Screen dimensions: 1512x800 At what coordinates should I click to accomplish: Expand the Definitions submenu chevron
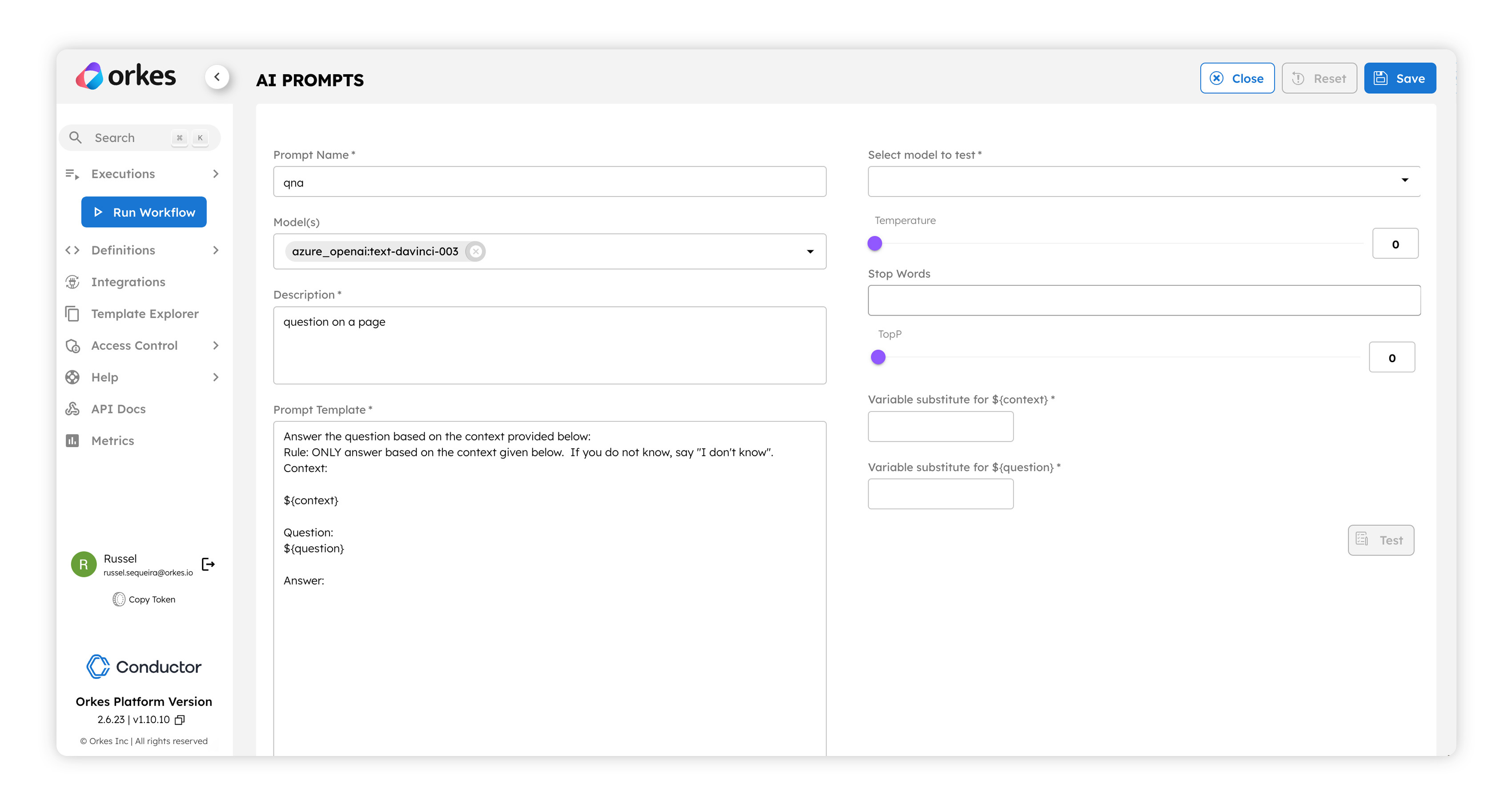pos(216,250)
